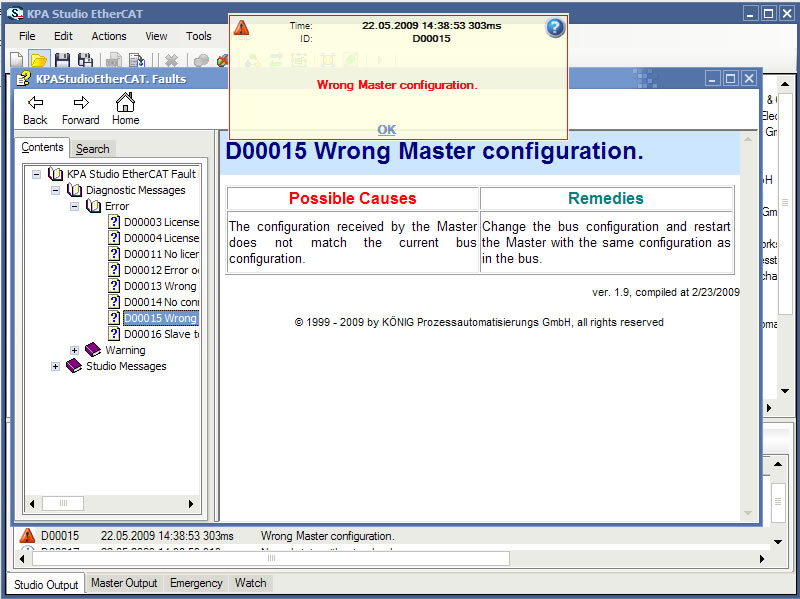
Task: Click the blue help question mark icon
Action: click(554, 28)
